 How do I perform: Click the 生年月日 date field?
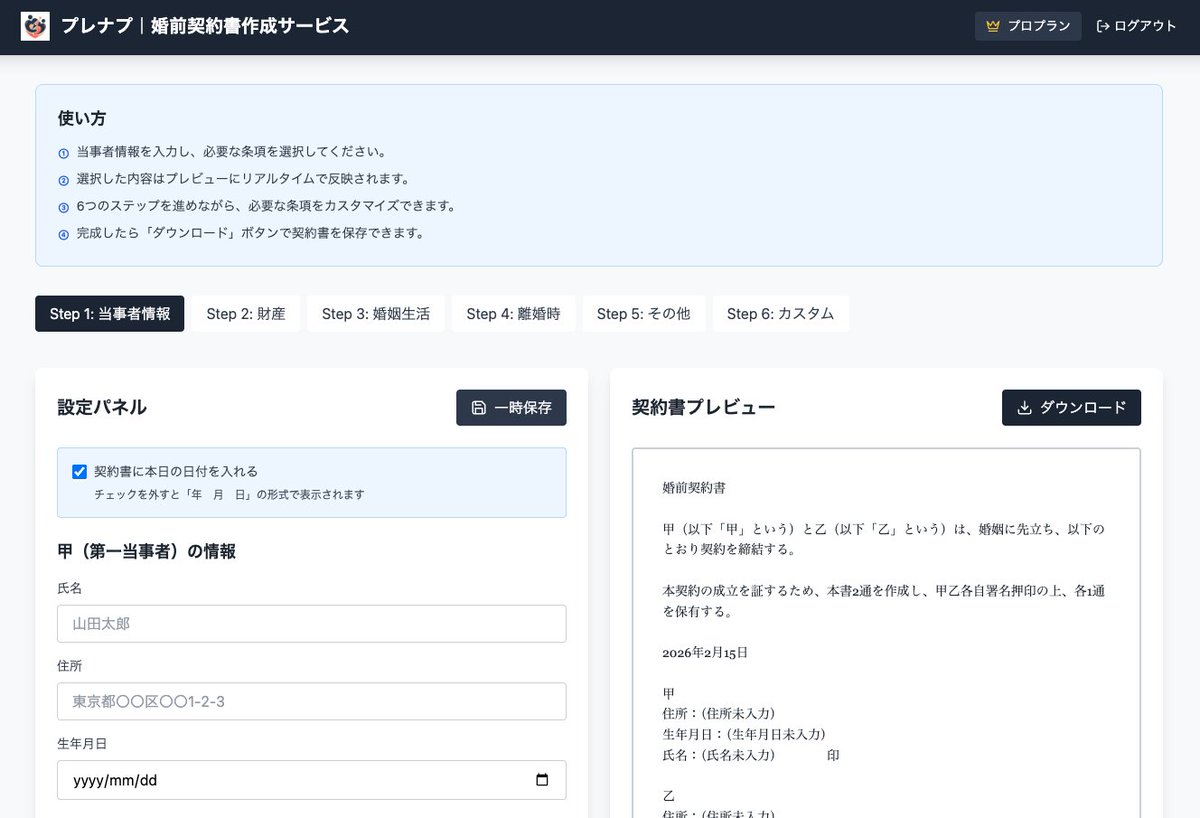(312, 780)
